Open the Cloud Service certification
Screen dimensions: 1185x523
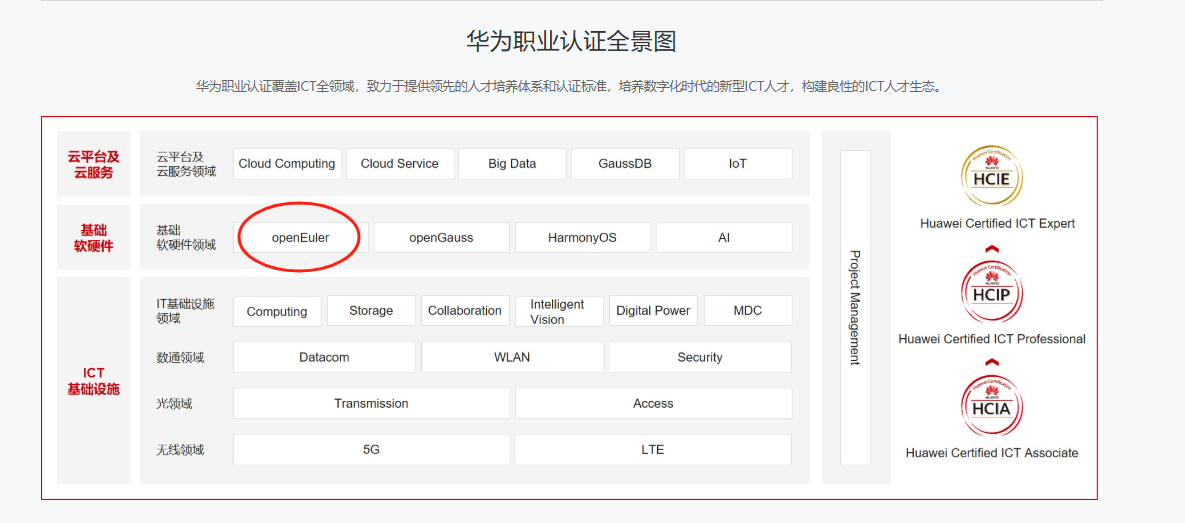(x=400, y=164)
